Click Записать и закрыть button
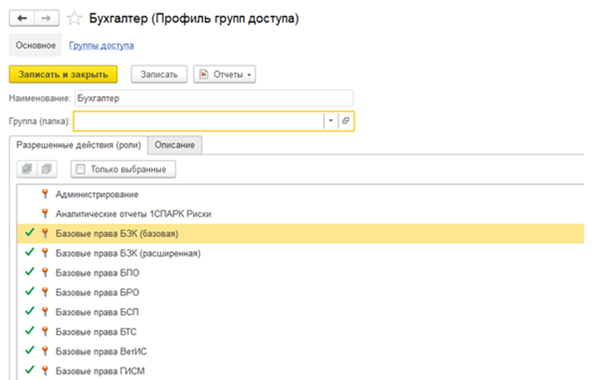 point(63,74)
